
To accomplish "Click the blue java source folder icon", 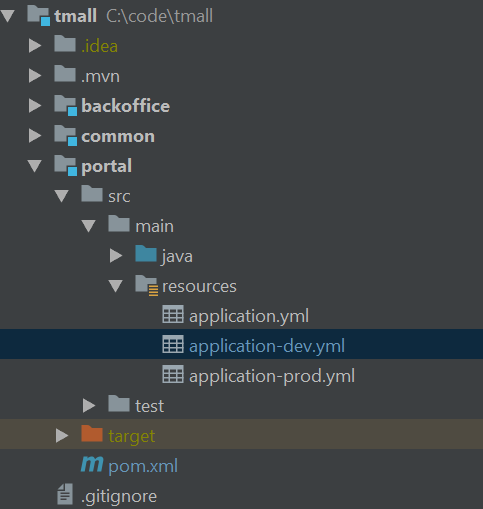I will pos(146,254).
